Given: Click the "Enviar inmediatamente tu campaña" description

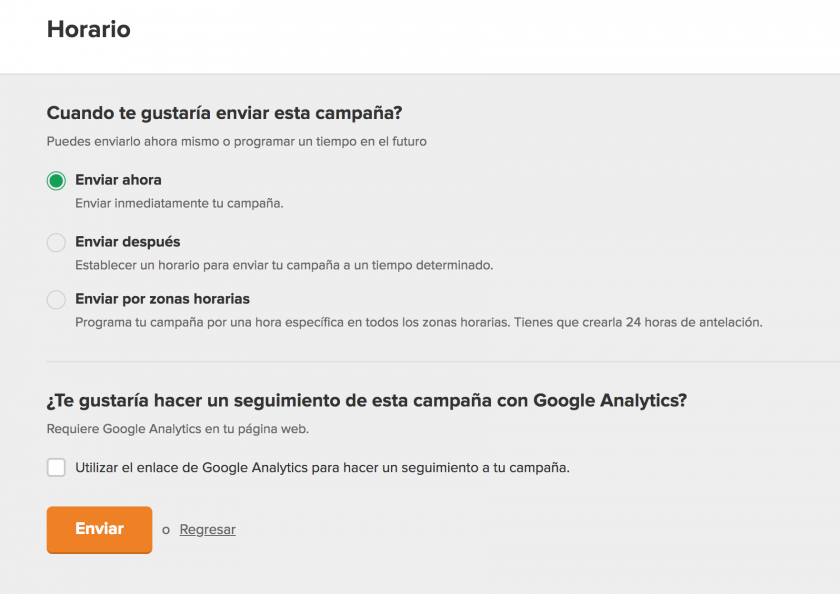Looking at the screenshot, I should pos(179,203).
